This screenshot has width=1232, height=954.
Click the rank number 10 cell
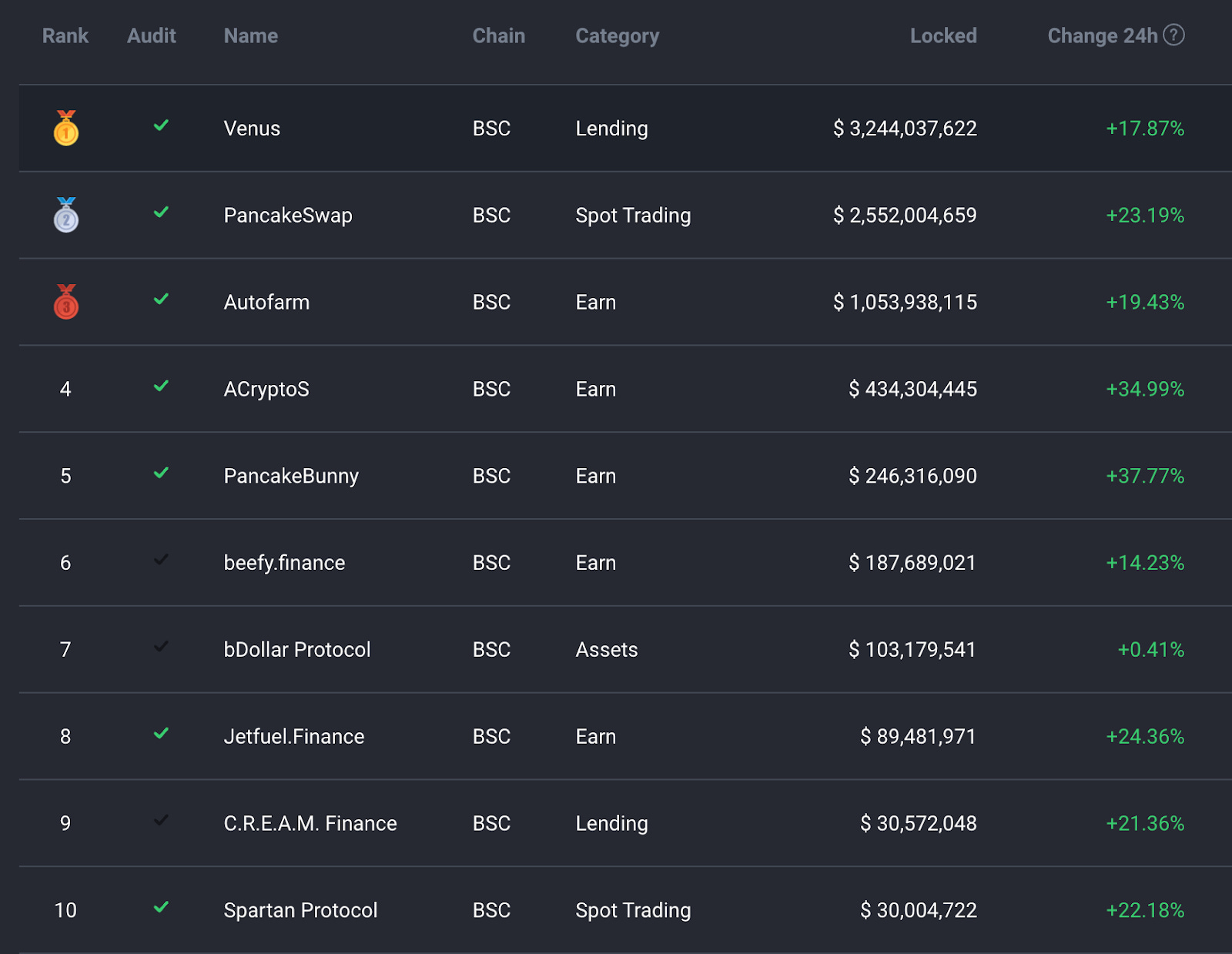(x=65, y=911)
